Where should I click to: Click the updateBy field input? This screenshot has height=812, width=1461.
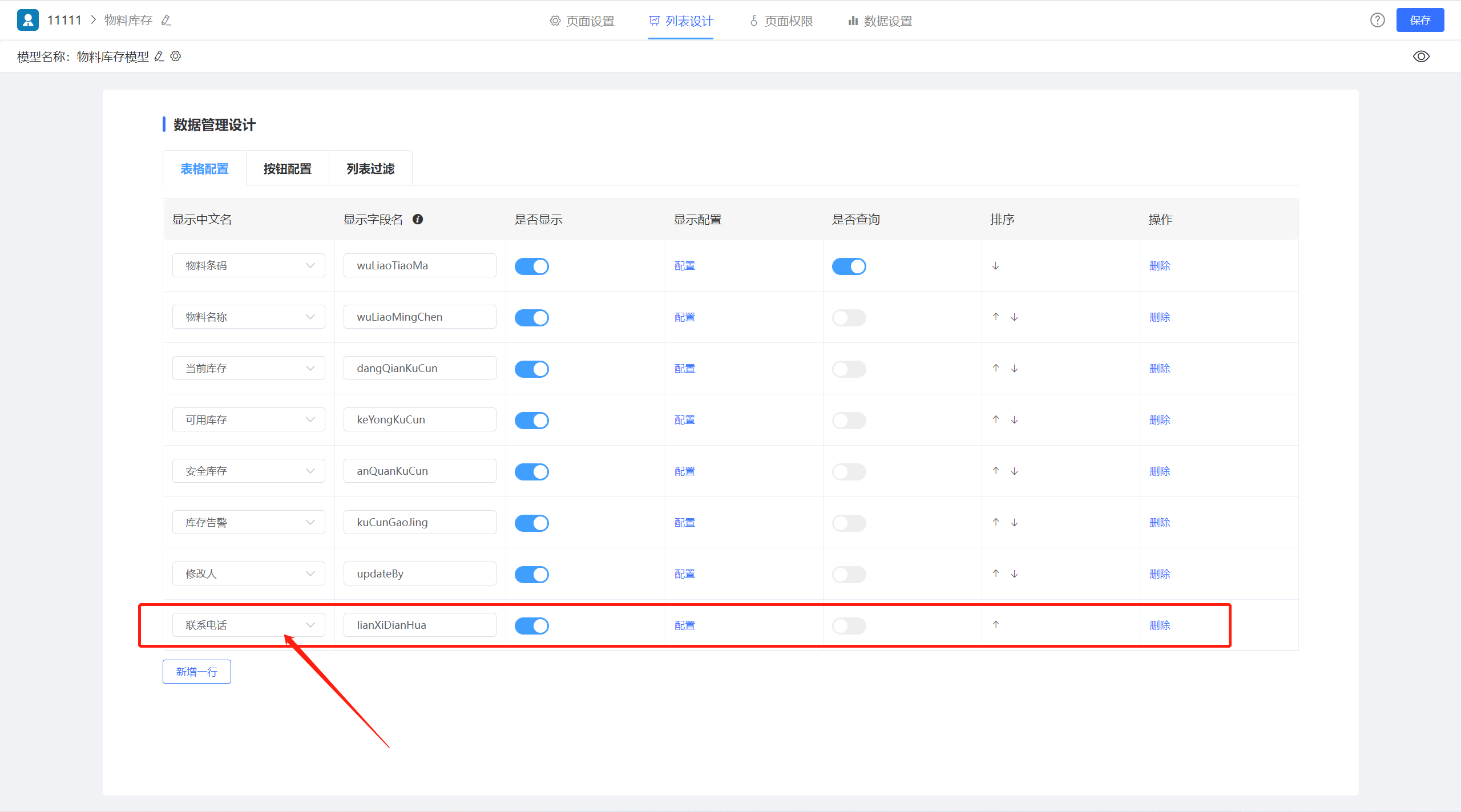click(x=420, y=573)
